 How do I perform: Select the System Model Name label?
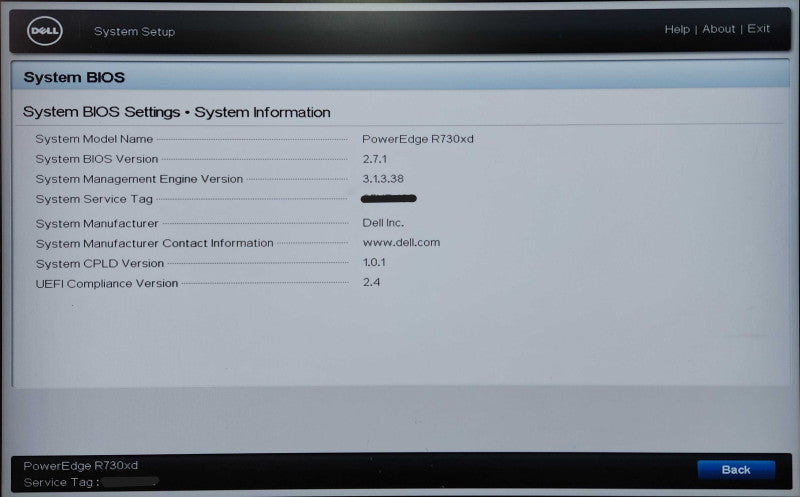(94, 139)
